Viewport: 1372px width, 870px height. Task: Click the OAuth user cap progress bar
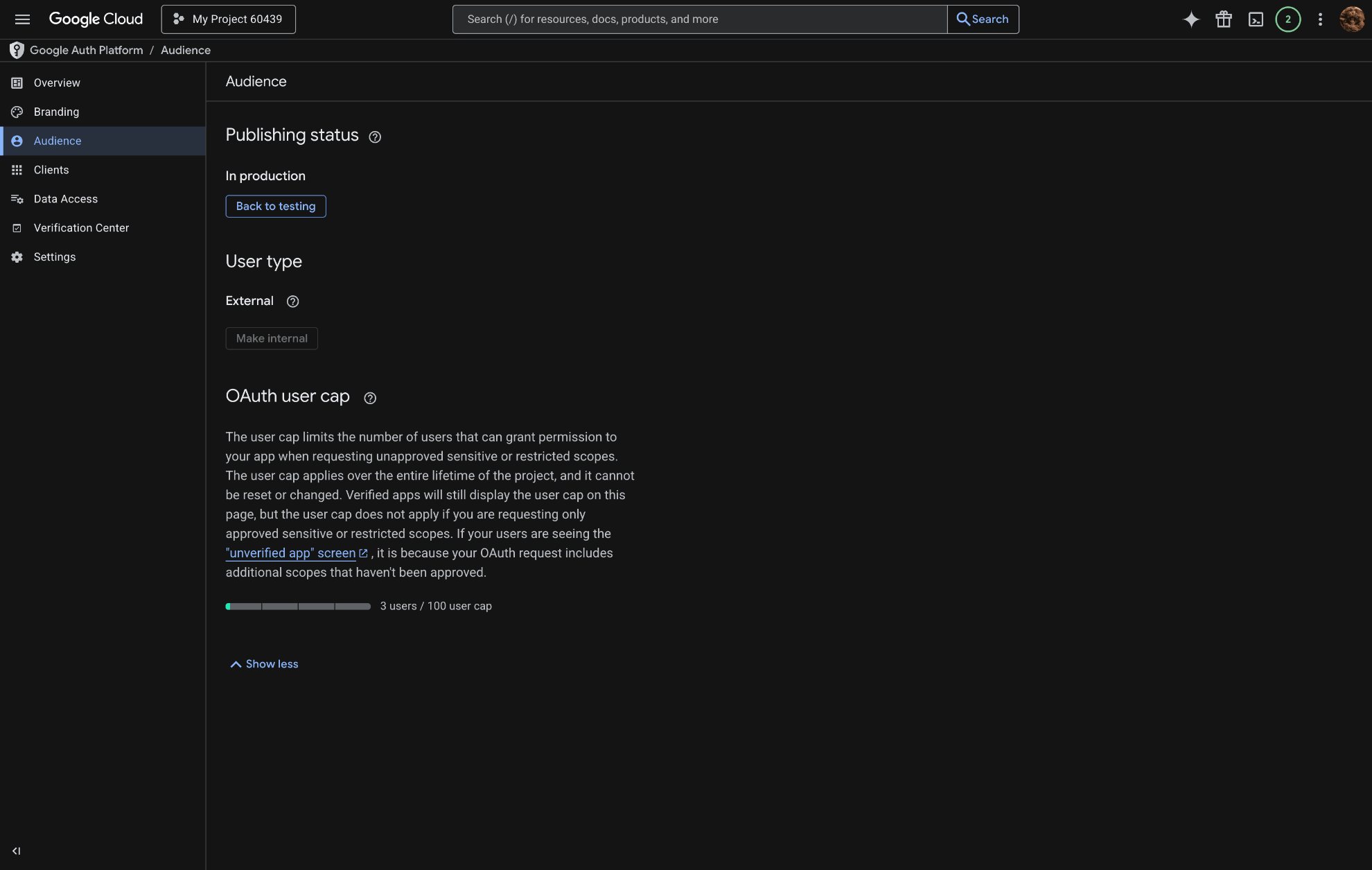pyautogui.click(x=298, y=607)
